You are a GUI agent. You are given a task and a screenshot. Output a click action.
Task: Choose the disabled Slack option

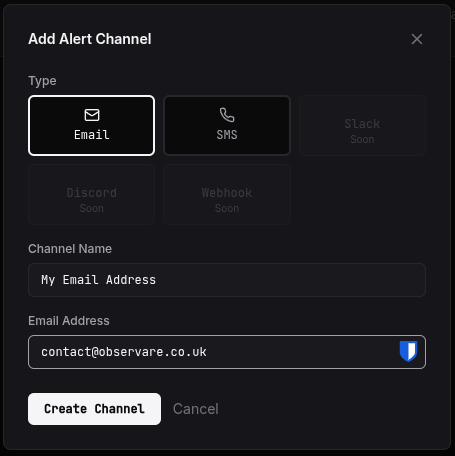(x=362, y=125)
